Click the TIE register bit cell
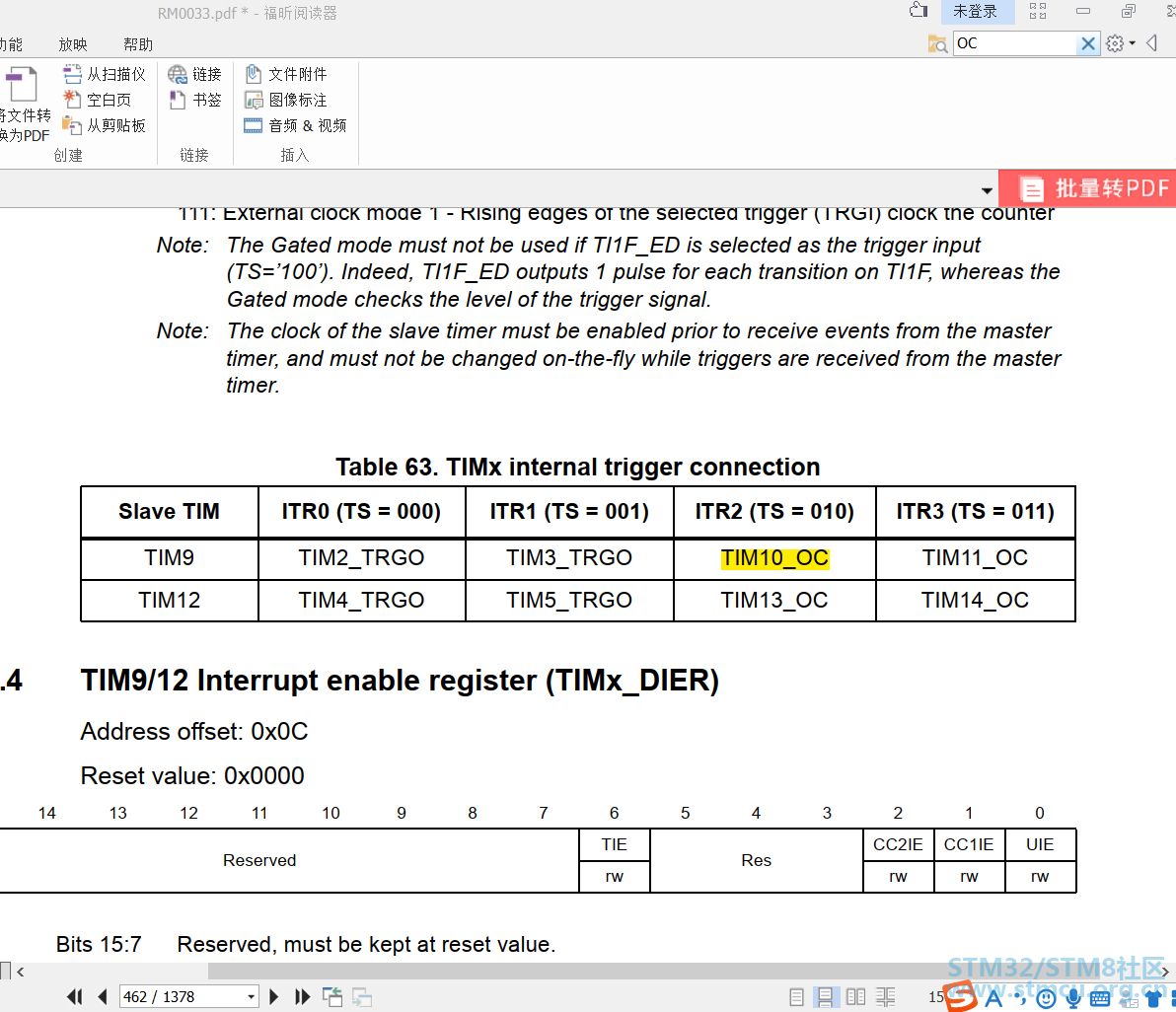The image size is (1176, 1012). click(615, 845)
